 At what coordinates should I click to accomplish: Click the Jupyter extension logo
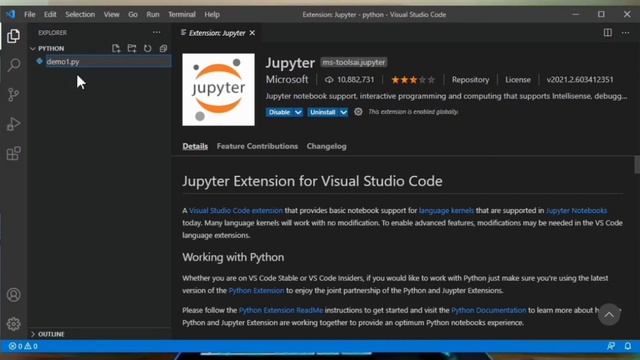coord(218,89)
